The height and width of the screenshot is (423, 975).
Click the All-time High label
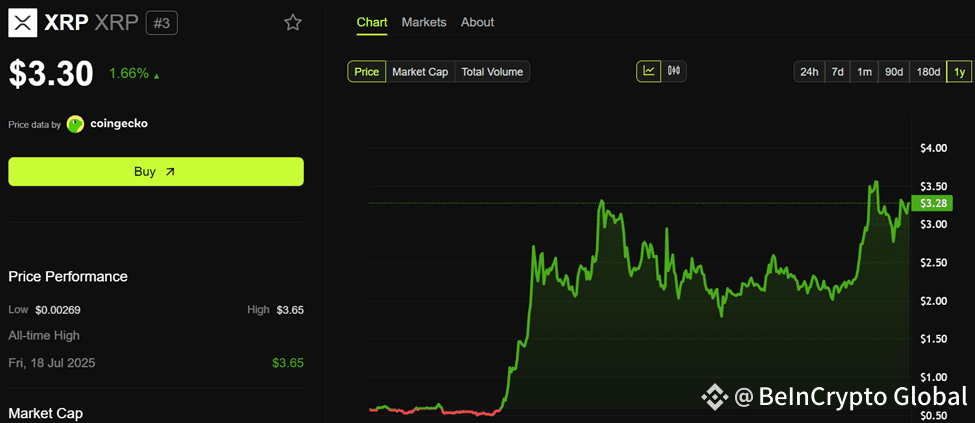coord(44,336)
